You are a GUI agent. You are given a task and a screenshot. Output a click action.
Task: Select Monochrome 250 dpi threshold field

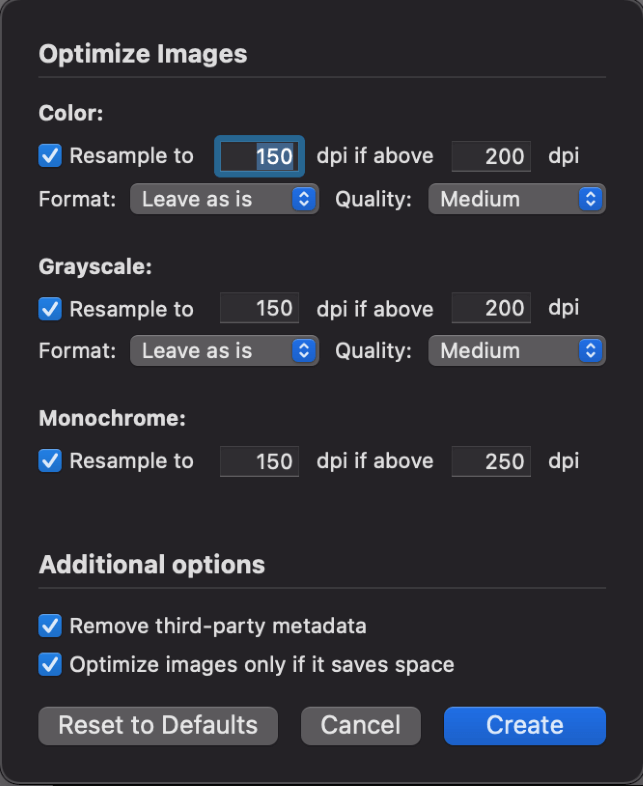490,461
